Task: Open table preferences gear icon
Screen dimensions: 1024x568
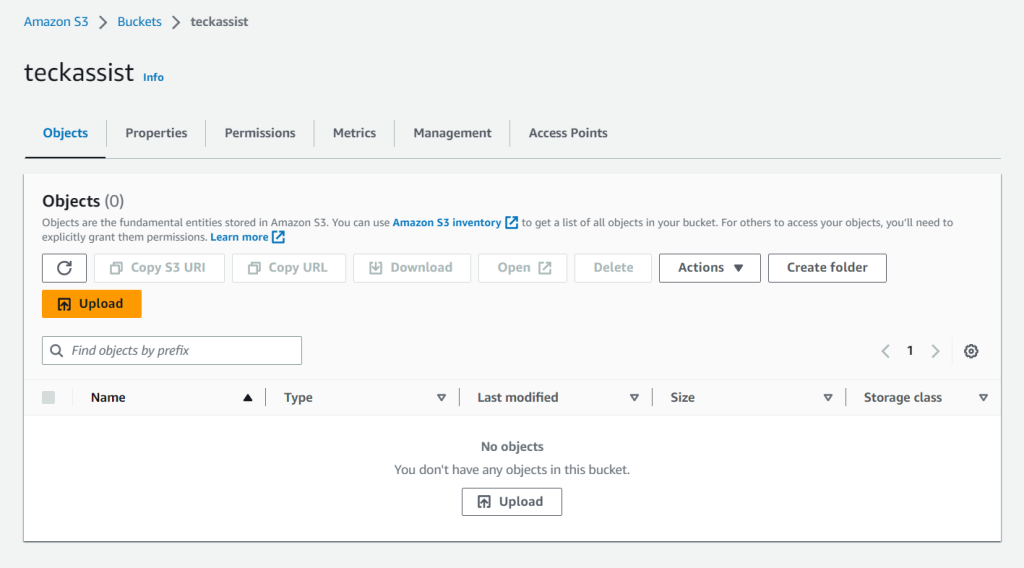Action: pyautogui.click(x=970, y=351)
